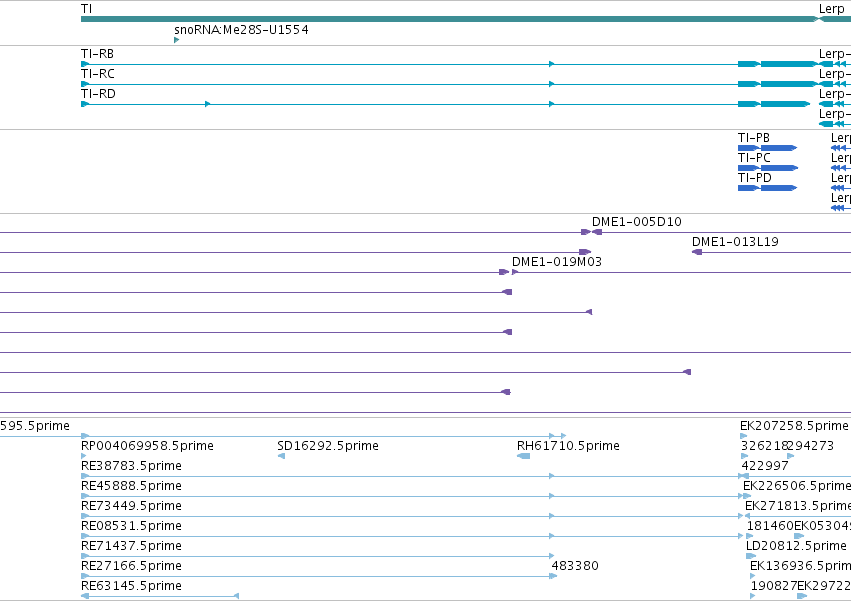The height and width of the screenshot is (601, 851).
Task: Click the 422997 feature label
Action: 765,466
